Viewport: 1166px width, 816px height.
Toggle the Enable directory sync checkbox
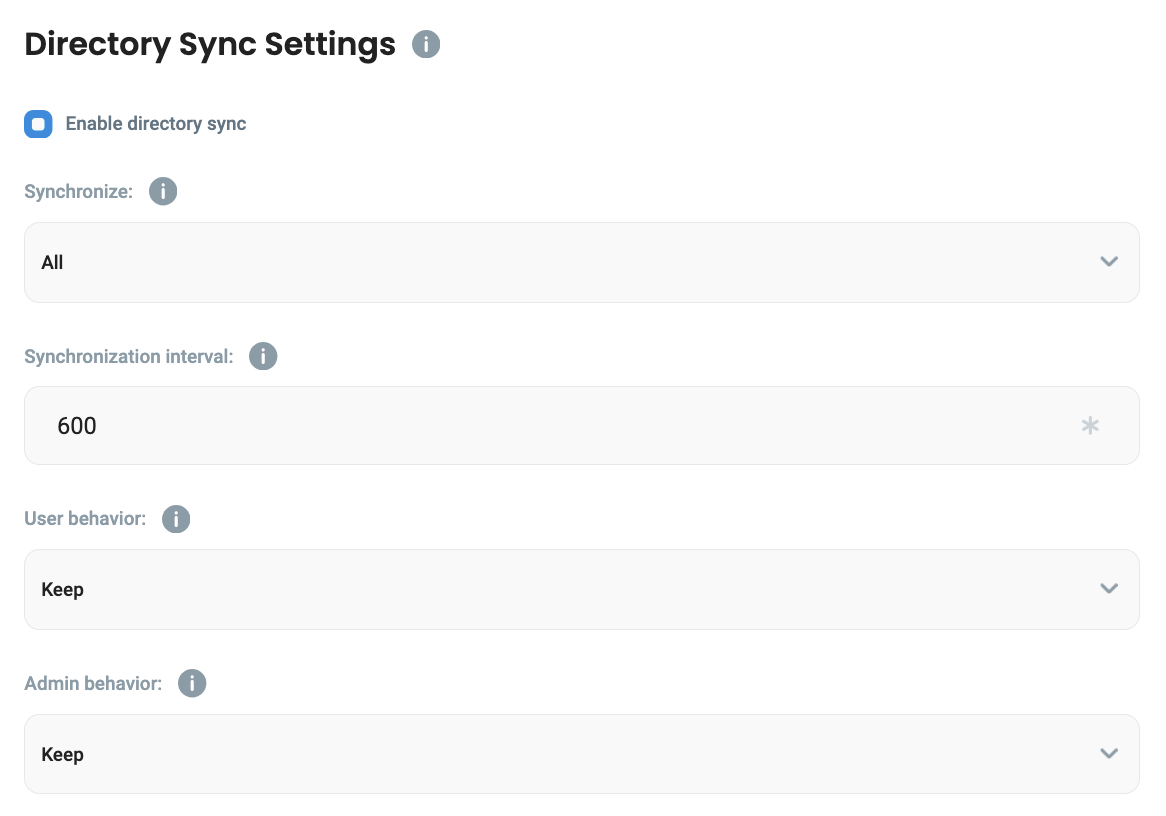pos(38,124)
